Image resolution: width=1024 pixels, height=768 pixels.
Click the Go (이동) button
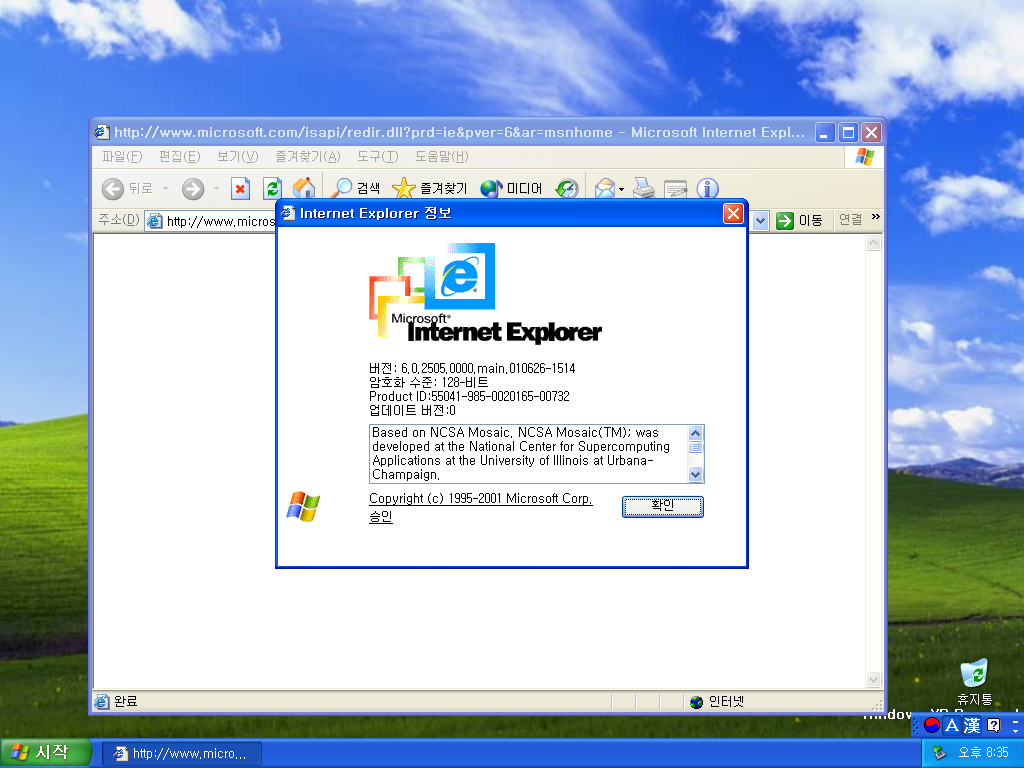pyautogui.click(x=799, y=221)
